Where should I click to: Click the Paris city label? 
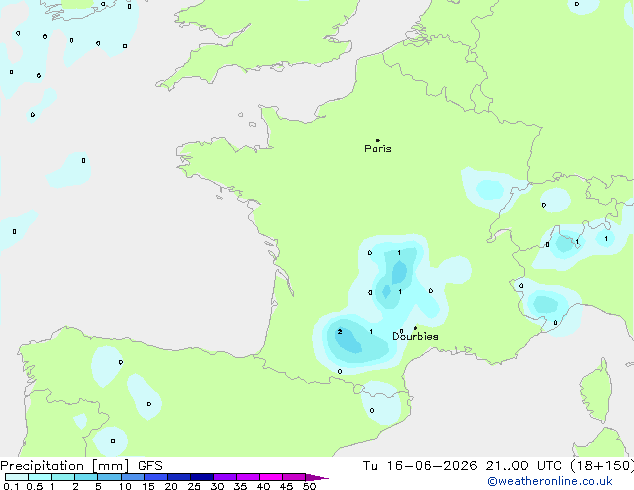click(378, 149)
